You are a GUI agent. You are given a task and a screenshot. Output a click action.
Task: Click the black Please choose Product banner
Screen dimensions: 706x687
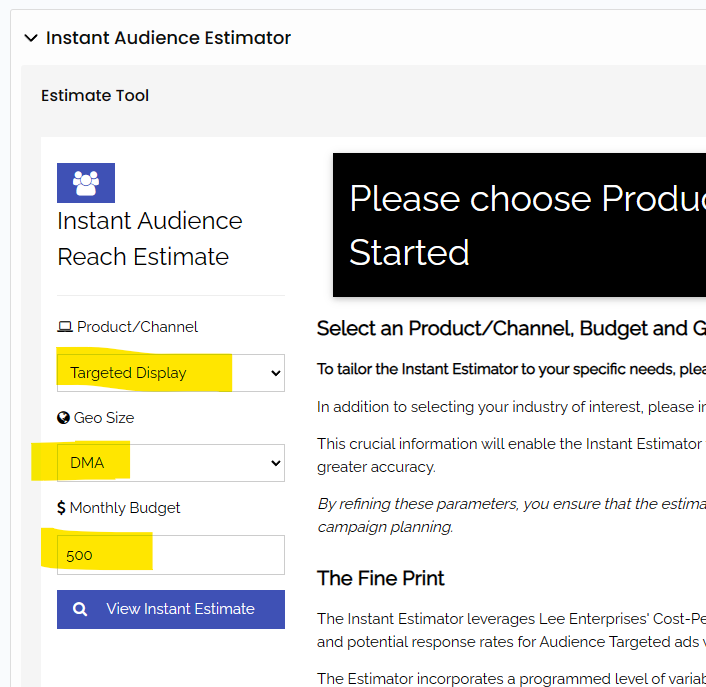pos(519,225)
